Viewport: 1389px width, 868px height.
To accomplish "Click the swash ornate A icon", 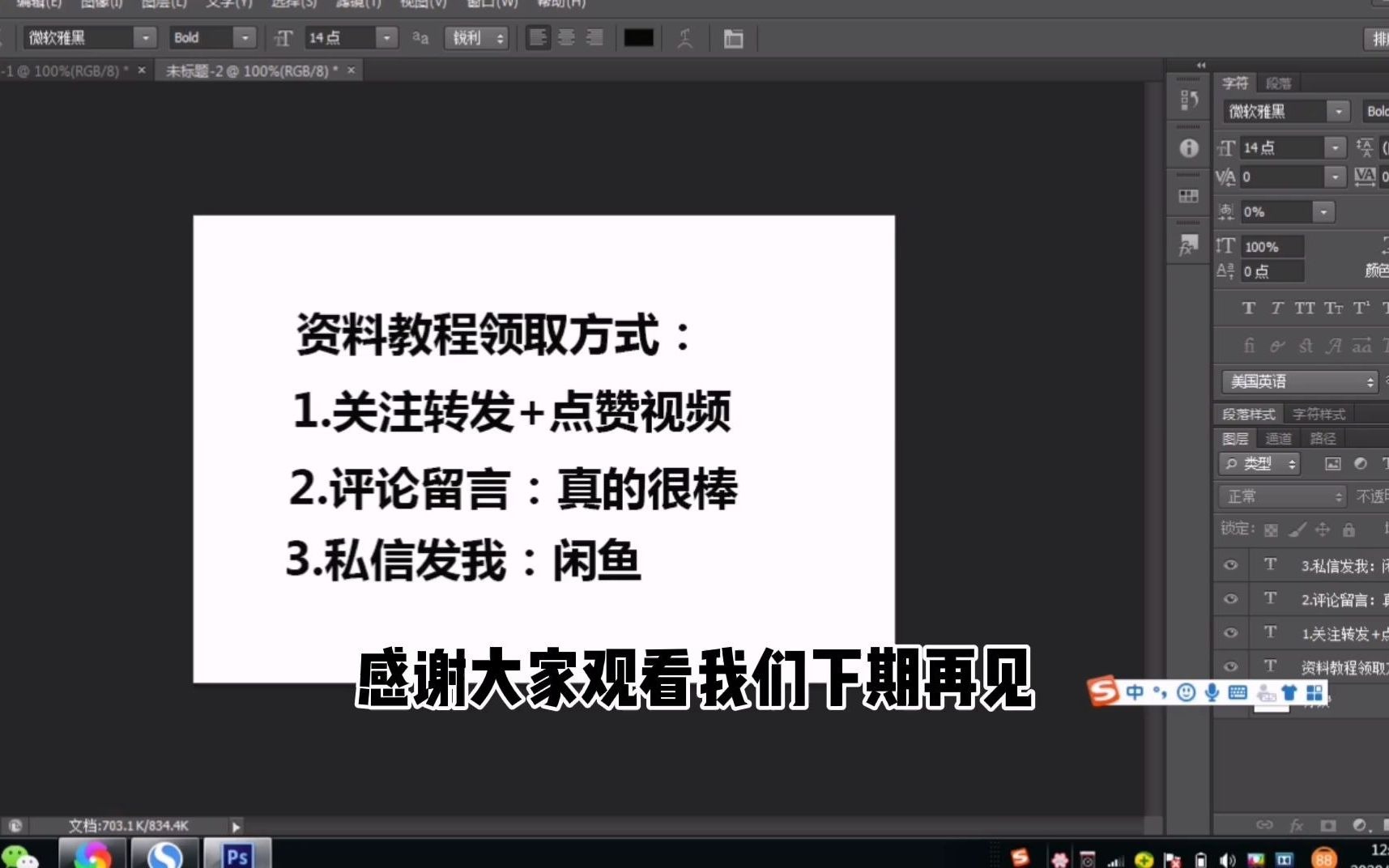I will click(1333, 346).
